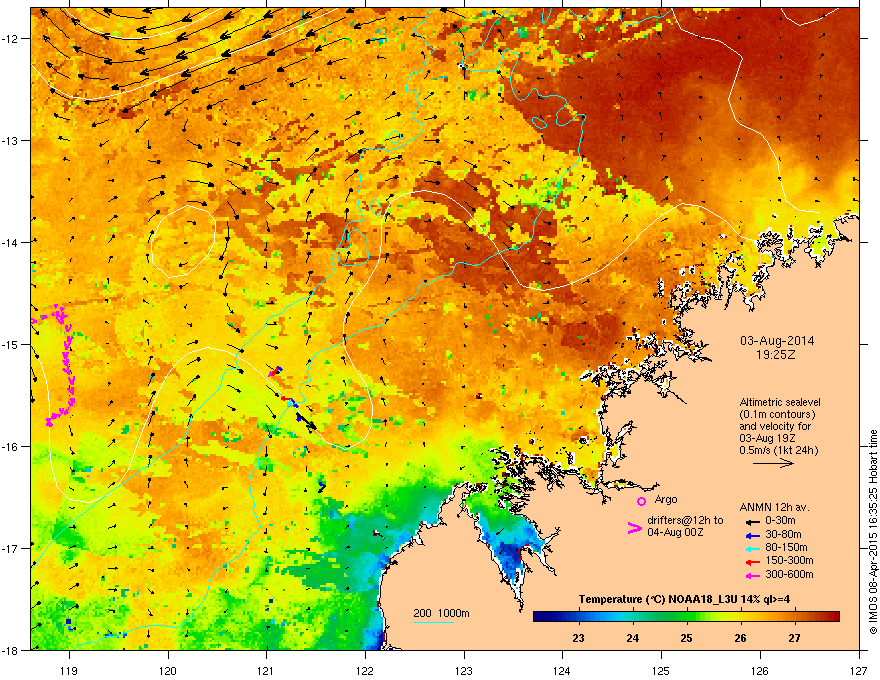Click longitude axis label 123
Viewport: 880px width, 680px height.
(x=464, y=670)
